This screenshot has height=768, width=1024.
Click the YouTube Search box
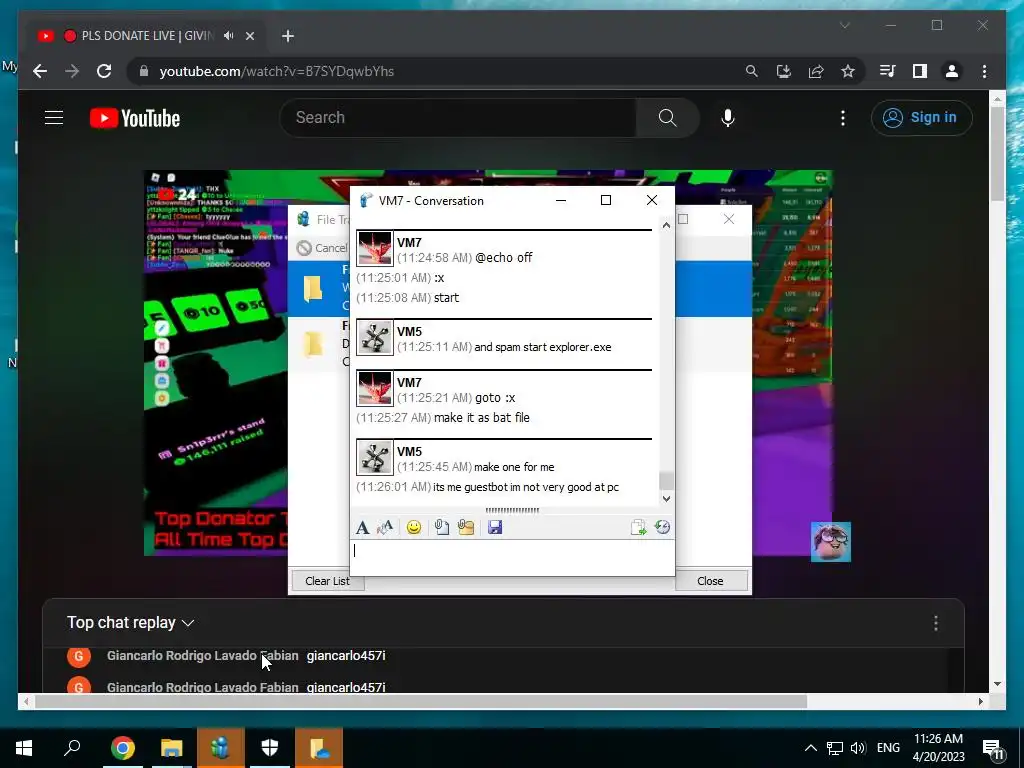click(x=458, y=118)
